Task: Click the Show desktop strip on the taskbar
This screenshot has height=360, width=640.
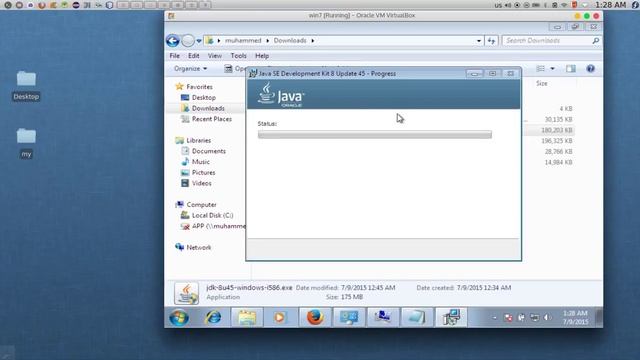Action: (599, 318)
